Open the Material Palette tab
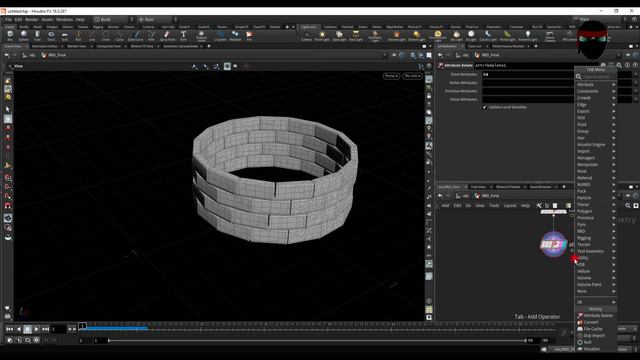 [x=508, y=187]
